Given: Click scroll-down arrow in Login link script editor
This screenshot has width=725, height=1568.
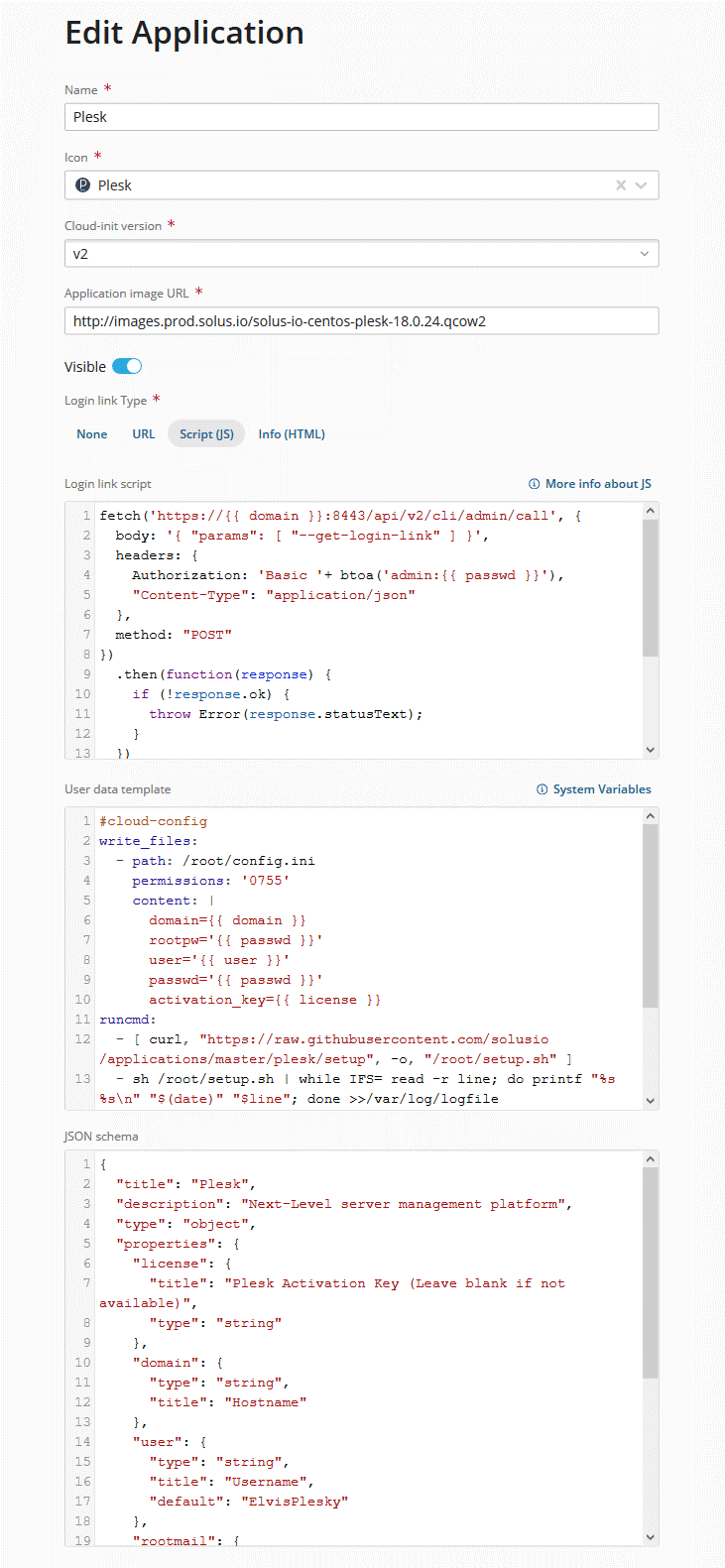Looking at the screenshot, I should tap(651, 750).
